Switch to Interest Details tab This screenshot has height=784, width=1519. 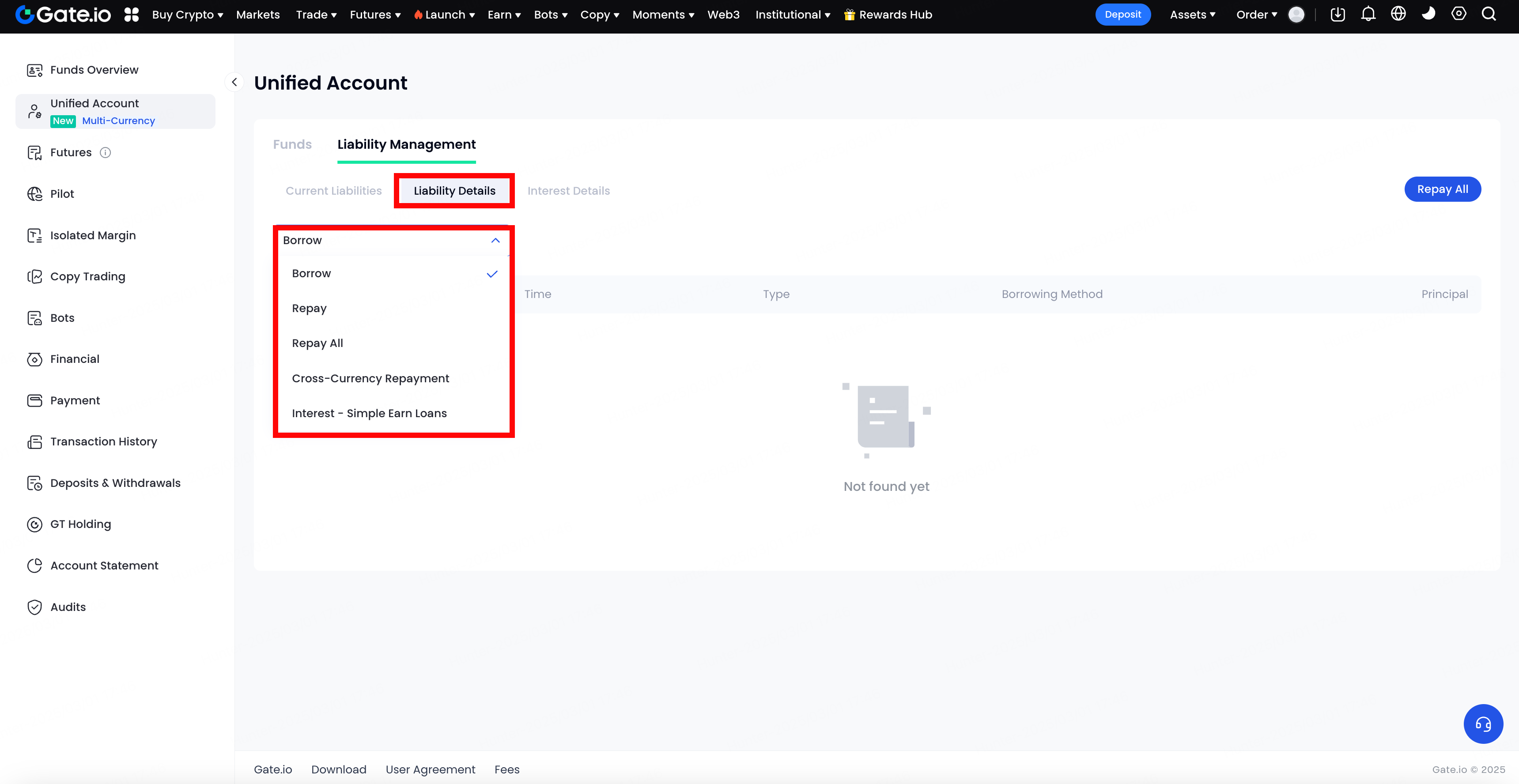[568, 191]
